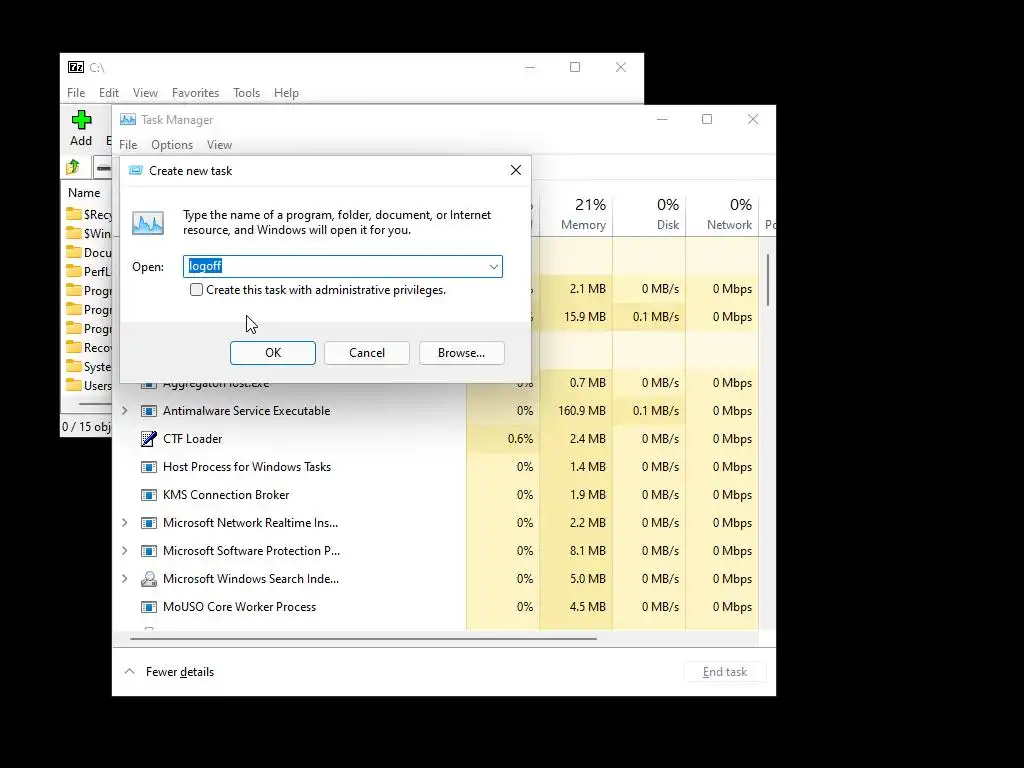Click the Task Manager title icon
The width and height of the screenshot is (1024, 768).
[128, 120]
